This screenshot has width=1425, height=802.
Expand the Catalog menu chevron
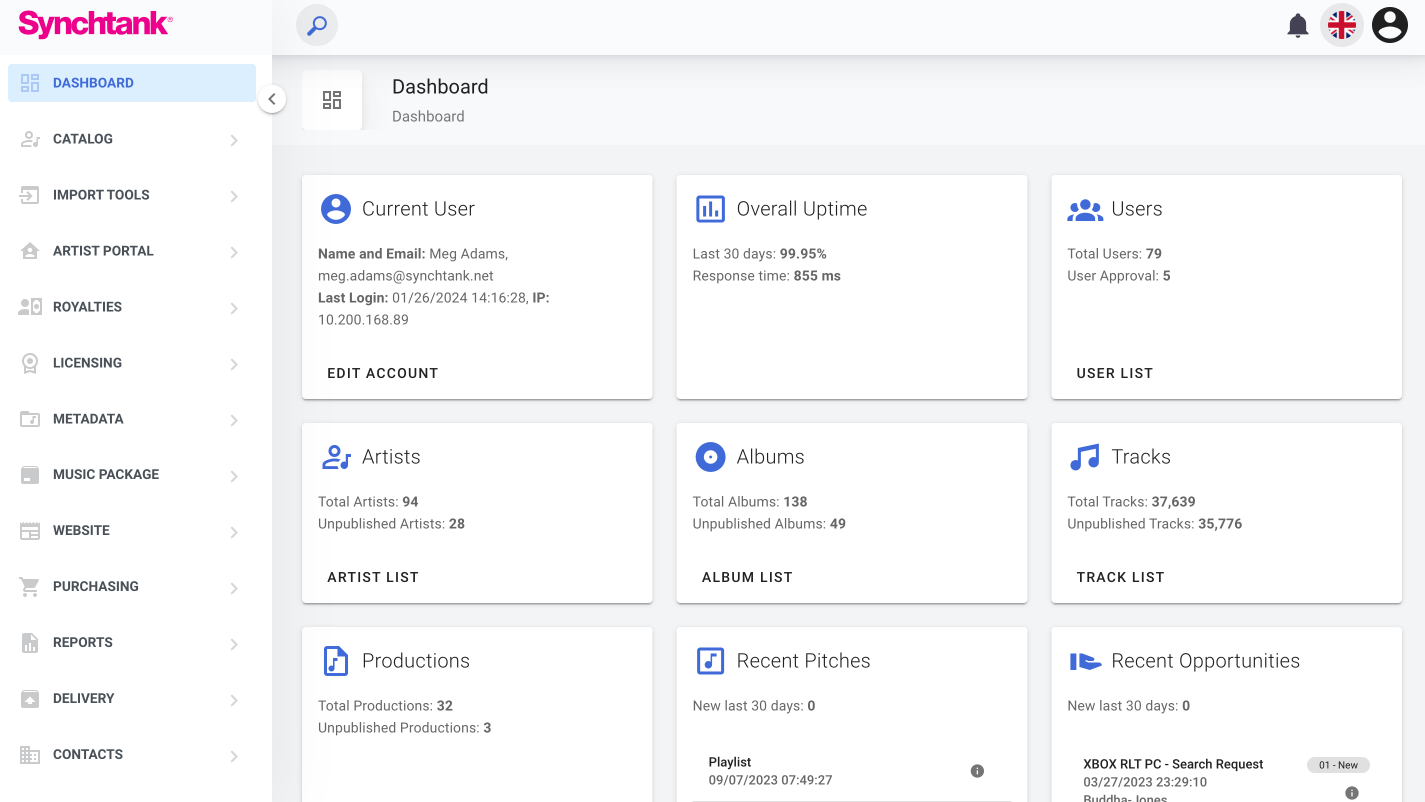(x=234, y=140)
